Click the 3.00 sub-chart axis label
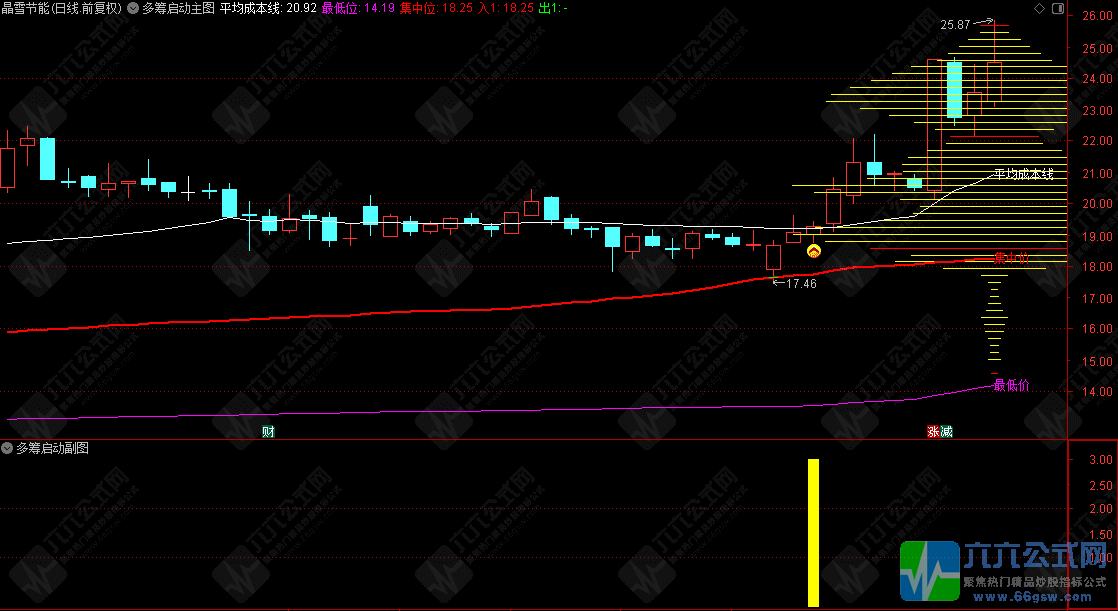Image resolution: width=1118 pixels, height=611 pixels. (x=1102, y=459)
